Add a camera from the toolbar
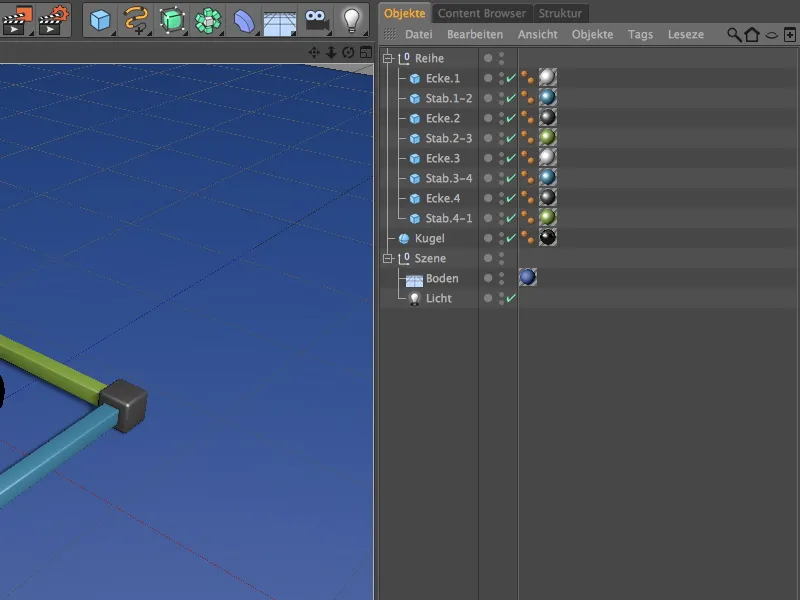The height and width of the screenshot is (600, 800). click(x=316, y=19)
